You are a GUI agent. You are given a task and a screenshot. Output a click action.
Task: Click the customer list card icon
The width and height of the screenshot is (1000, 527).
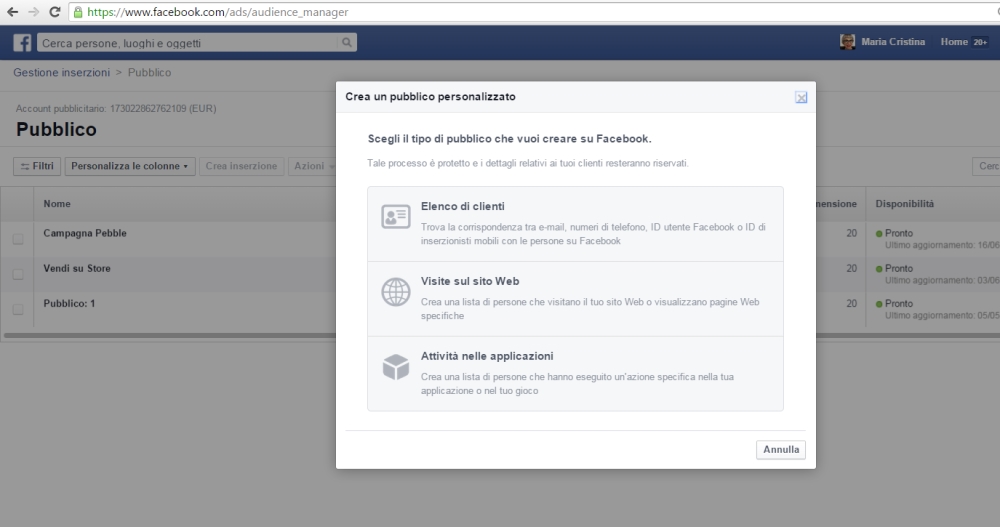coord(395,217)
